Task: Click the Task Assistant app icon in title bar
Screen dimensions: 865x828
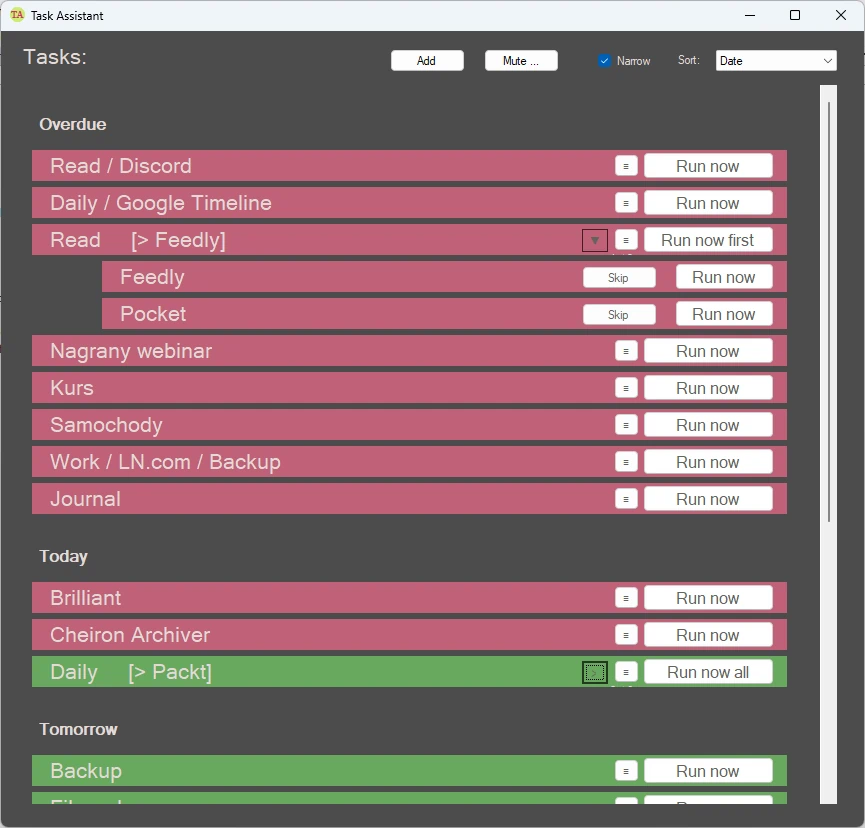Action: click(17, 15)
